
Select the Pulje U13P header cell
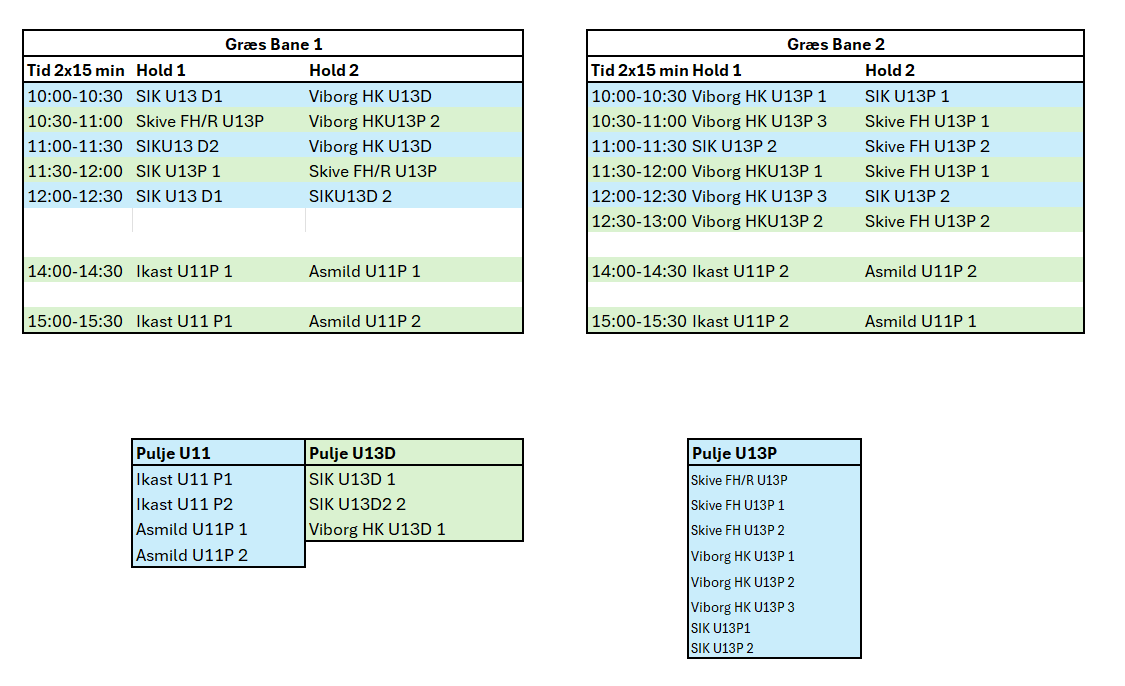pos(735,453)
